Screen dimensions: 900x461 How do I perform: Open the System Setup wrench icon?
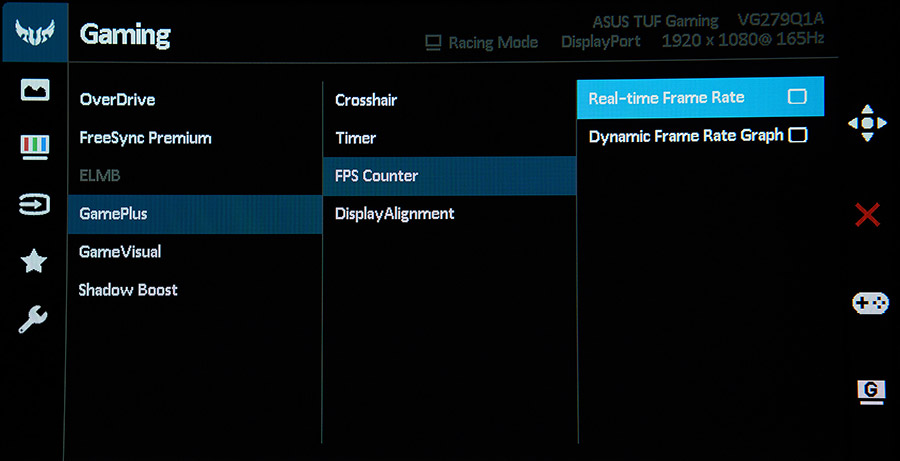coord(33,319)
